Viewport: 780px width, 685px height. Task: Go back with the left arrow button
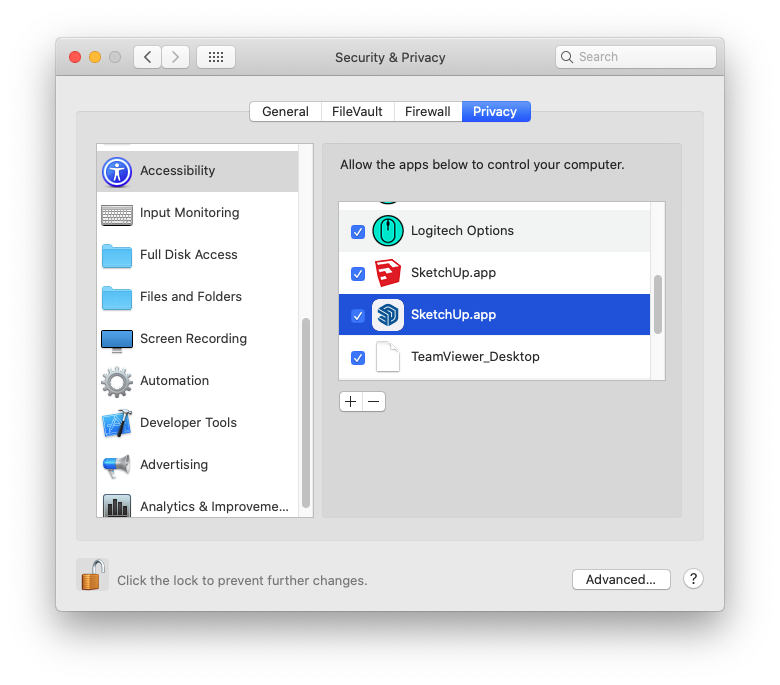[147, 57]
